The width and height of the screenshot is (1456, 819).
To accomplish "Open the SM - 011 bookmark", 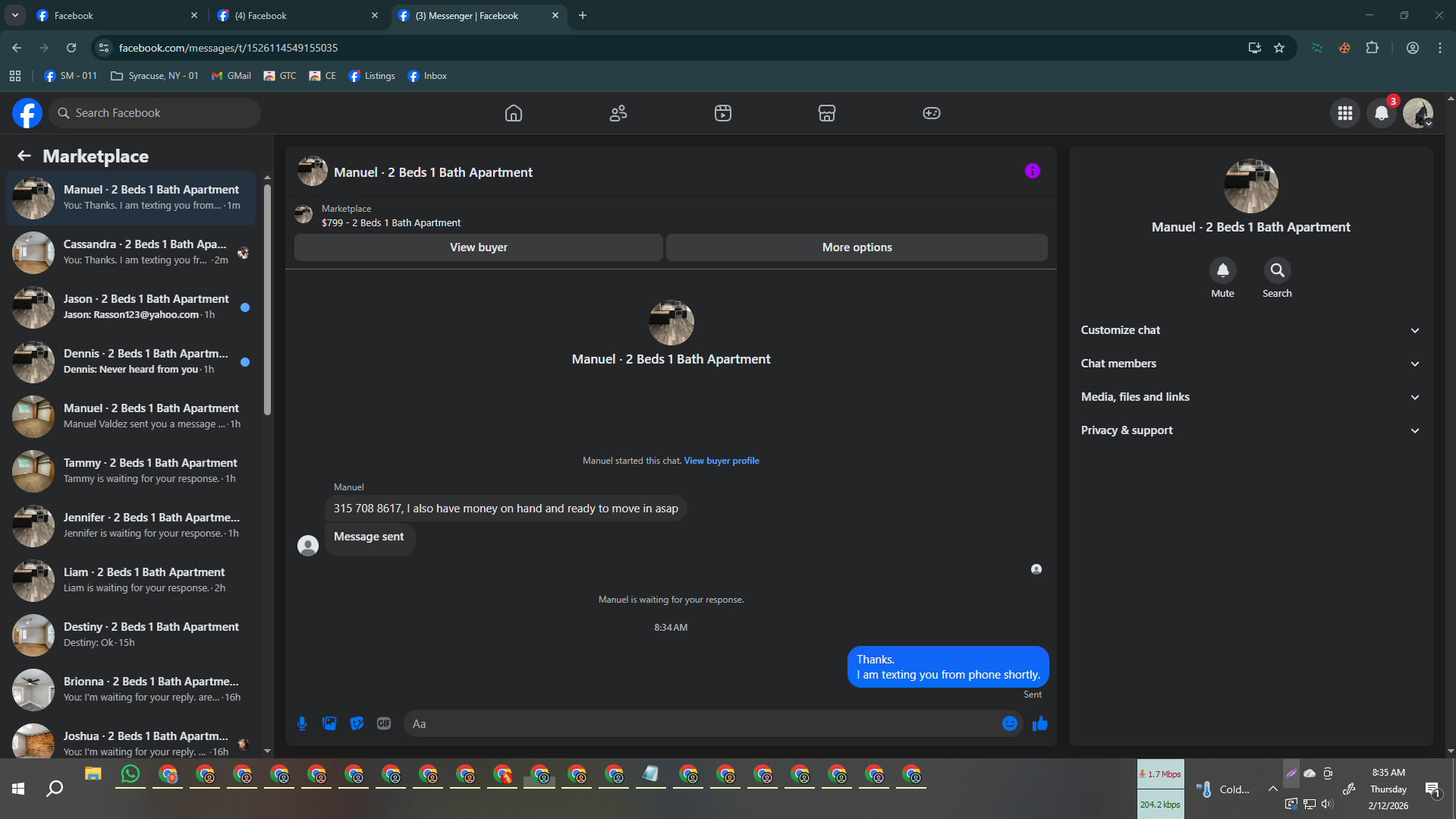I will point(71,76).
